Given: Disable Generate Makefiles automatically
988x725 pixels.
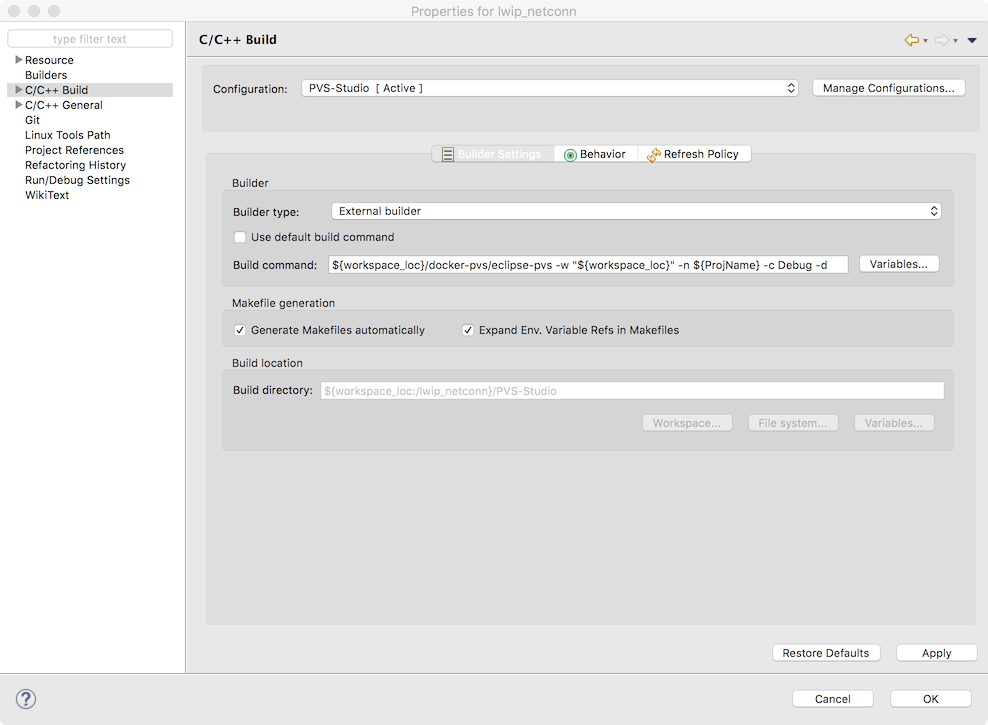Looking at the screenshot, I should click(239, 329).
